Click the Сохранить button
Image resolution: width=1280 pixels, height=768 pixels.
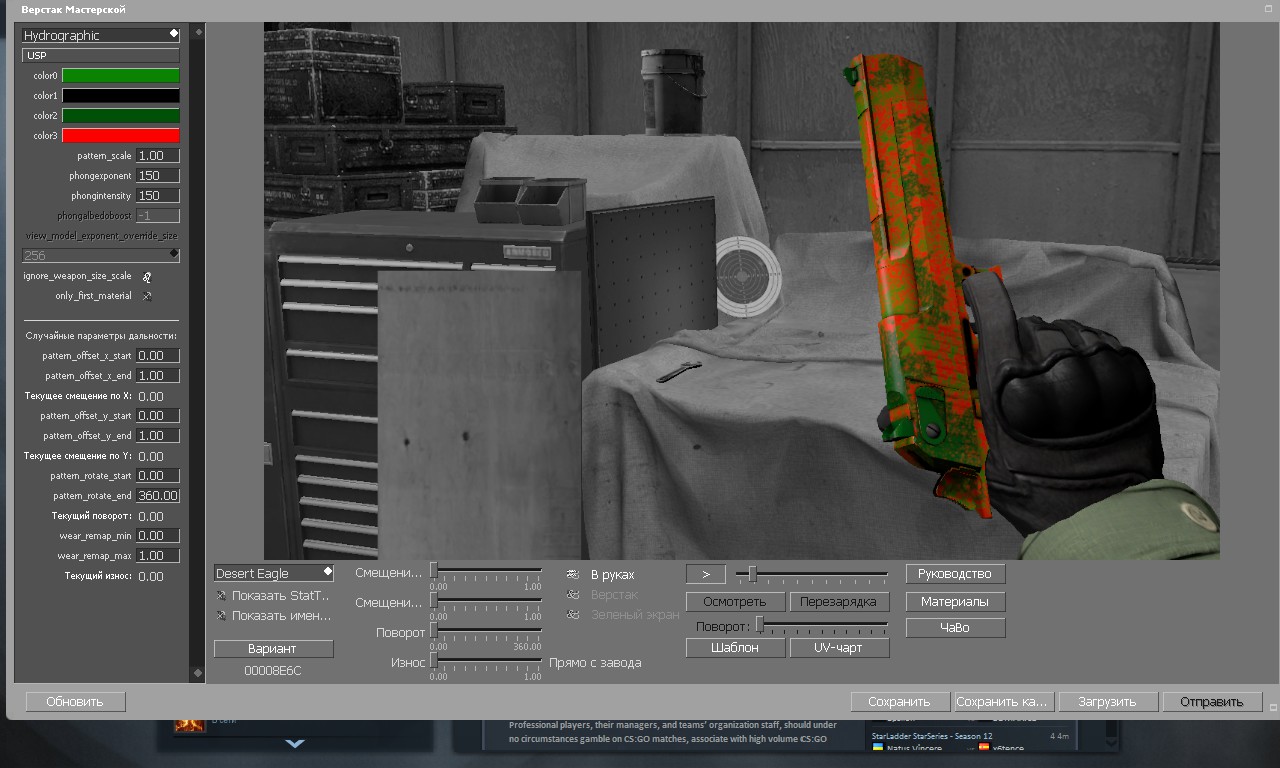[x=900, y=702]
